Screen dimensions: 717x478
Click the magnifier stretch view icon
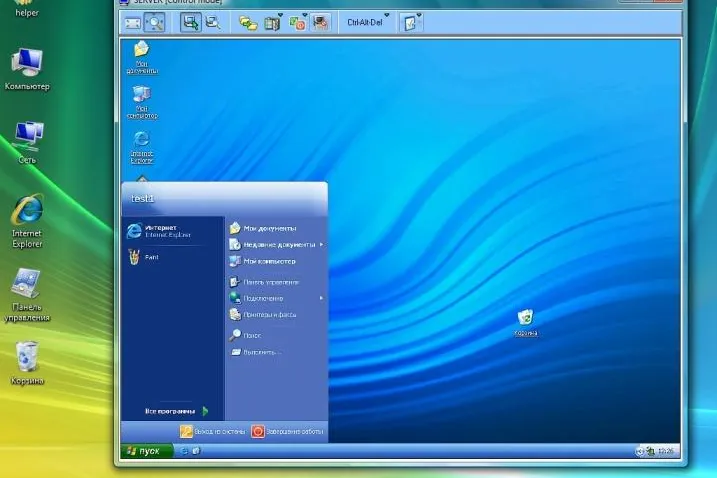[155, 22]
